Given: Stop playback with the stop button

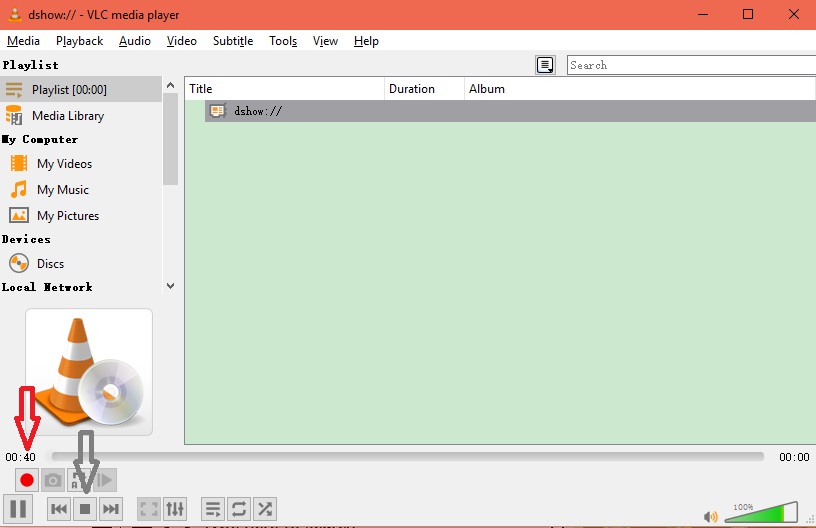Looking at the screenshot, I should [x=85, y=509].
